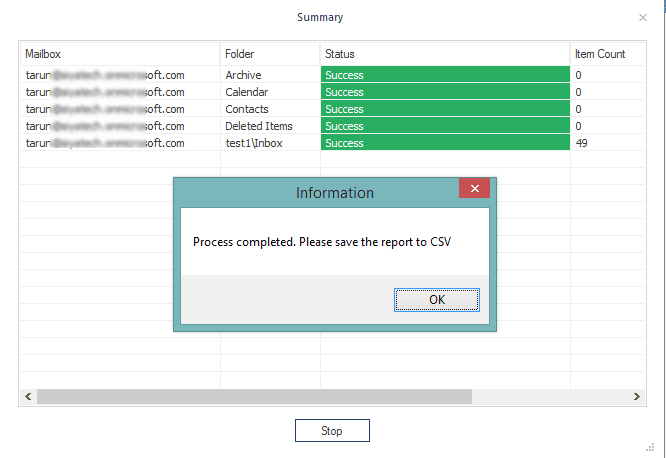Click the horizontal scrollbar thumb

(x=254, y=396)
